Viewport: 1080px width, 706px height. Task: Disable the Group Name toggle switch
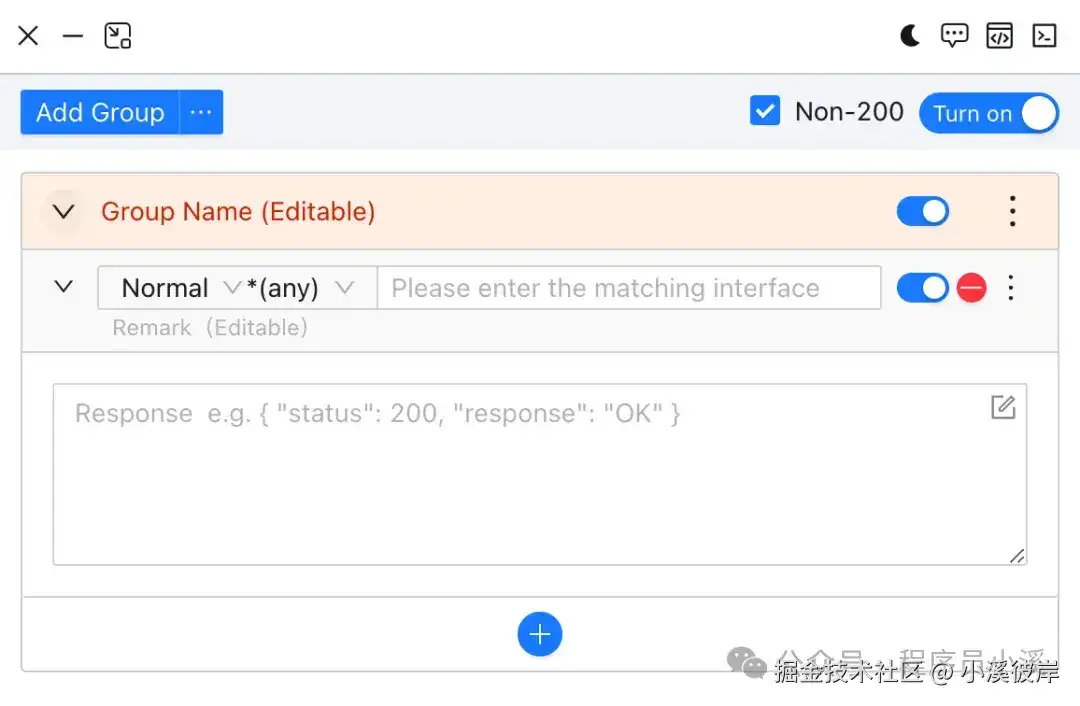(x=922, y=211)
